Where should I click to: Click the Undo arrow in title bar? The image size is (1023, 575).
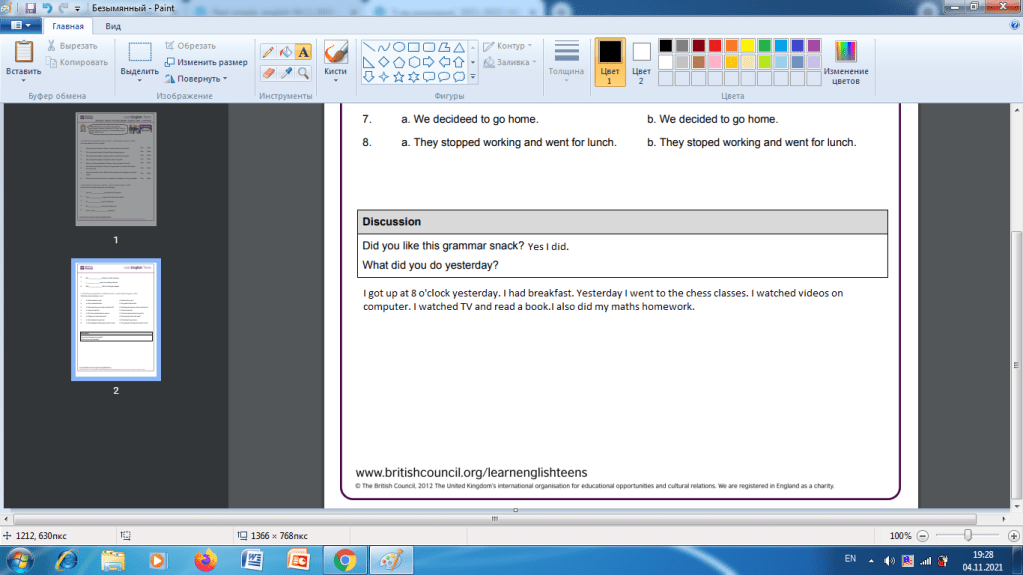[47, 7]
